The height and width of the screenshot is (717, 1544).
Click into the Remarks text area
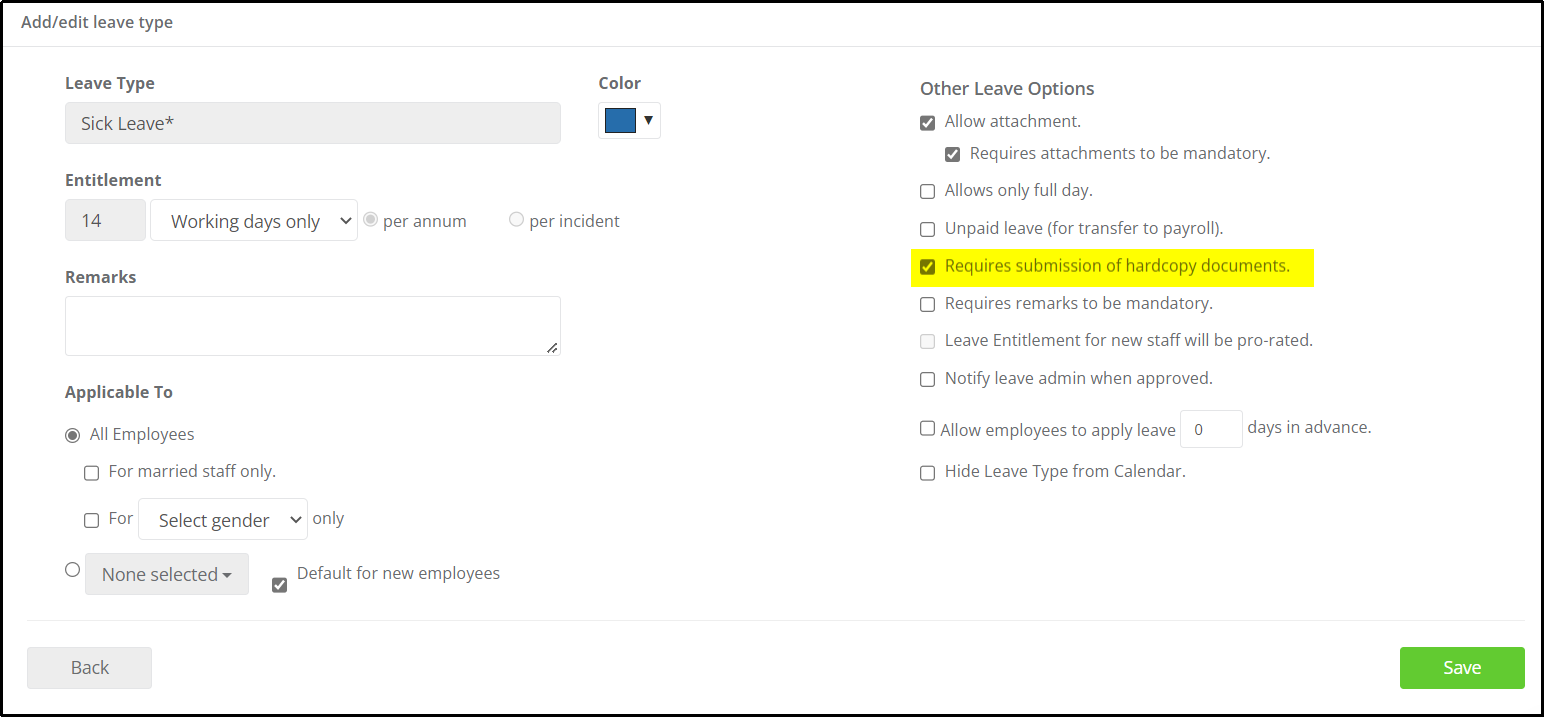[x=313, y=326]
